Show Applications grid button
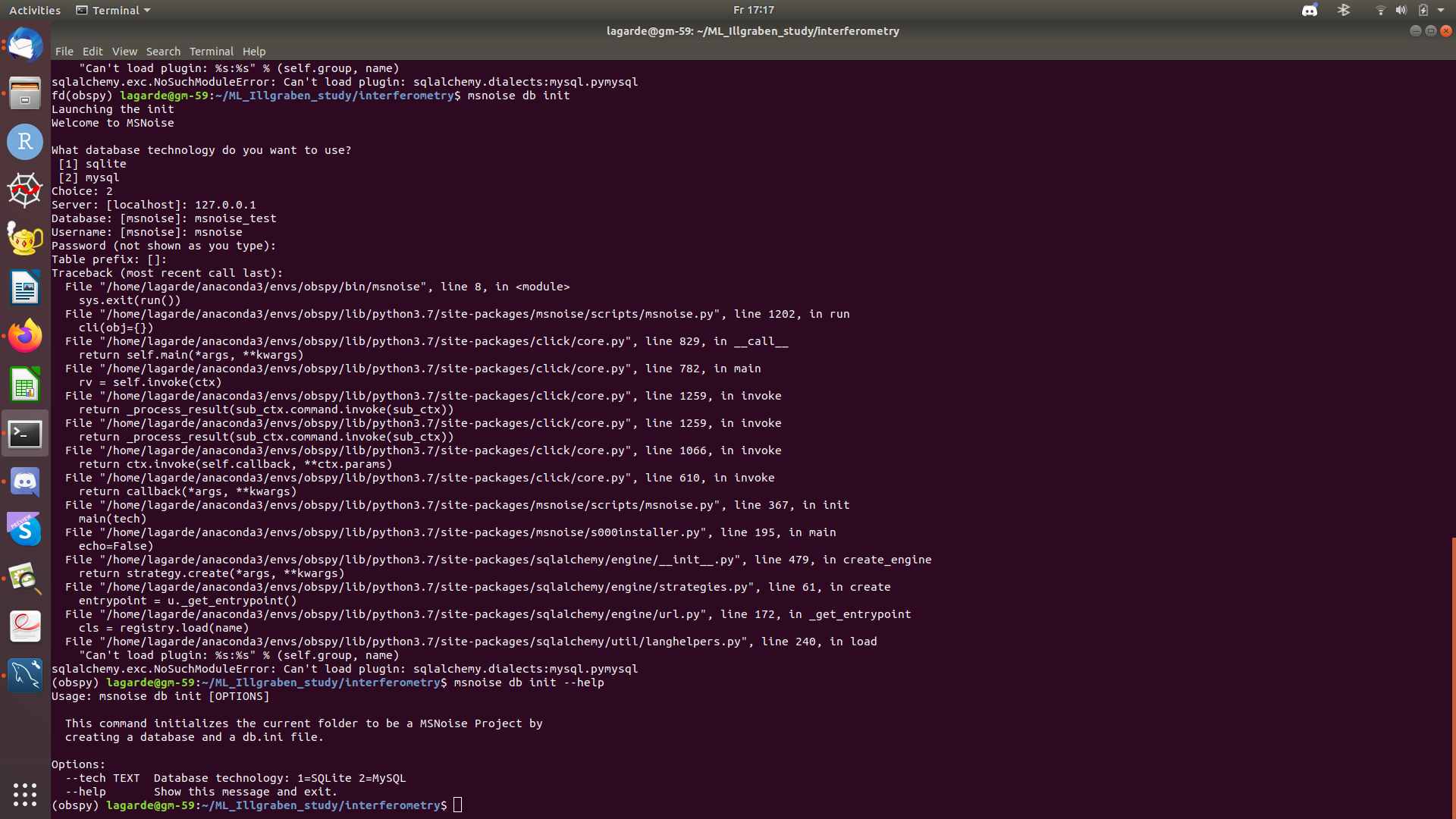The width and height of the screenshot is (1456, 819). coord(25,794)
